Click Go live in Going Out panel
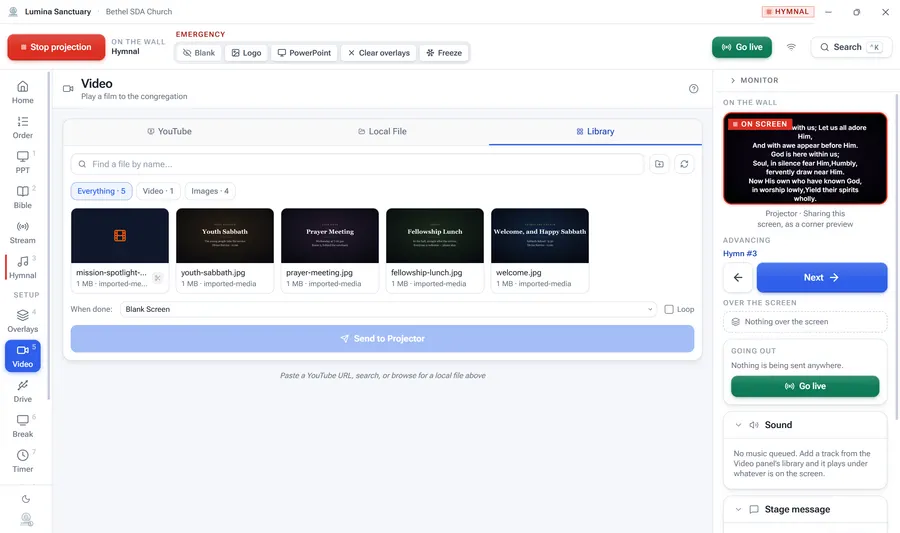 pos(805,386)
